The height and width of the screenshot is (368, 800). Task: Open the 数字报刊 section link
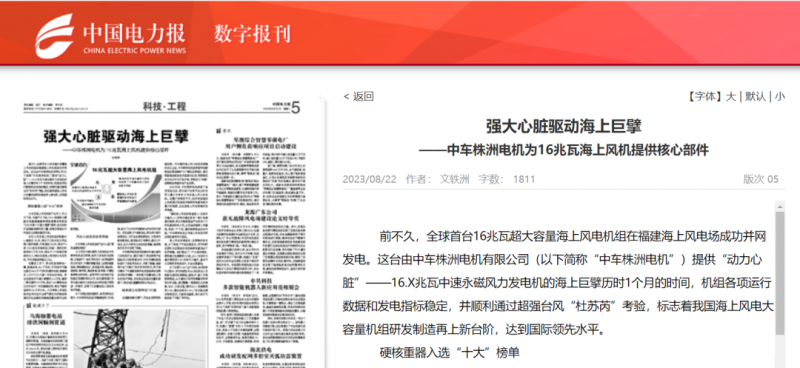pos(252,34)
